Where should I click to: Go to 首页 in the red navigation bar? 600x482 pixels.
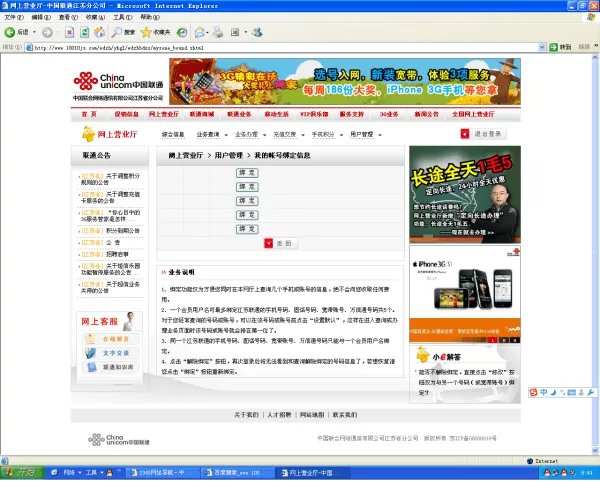[x=89, y=114]
